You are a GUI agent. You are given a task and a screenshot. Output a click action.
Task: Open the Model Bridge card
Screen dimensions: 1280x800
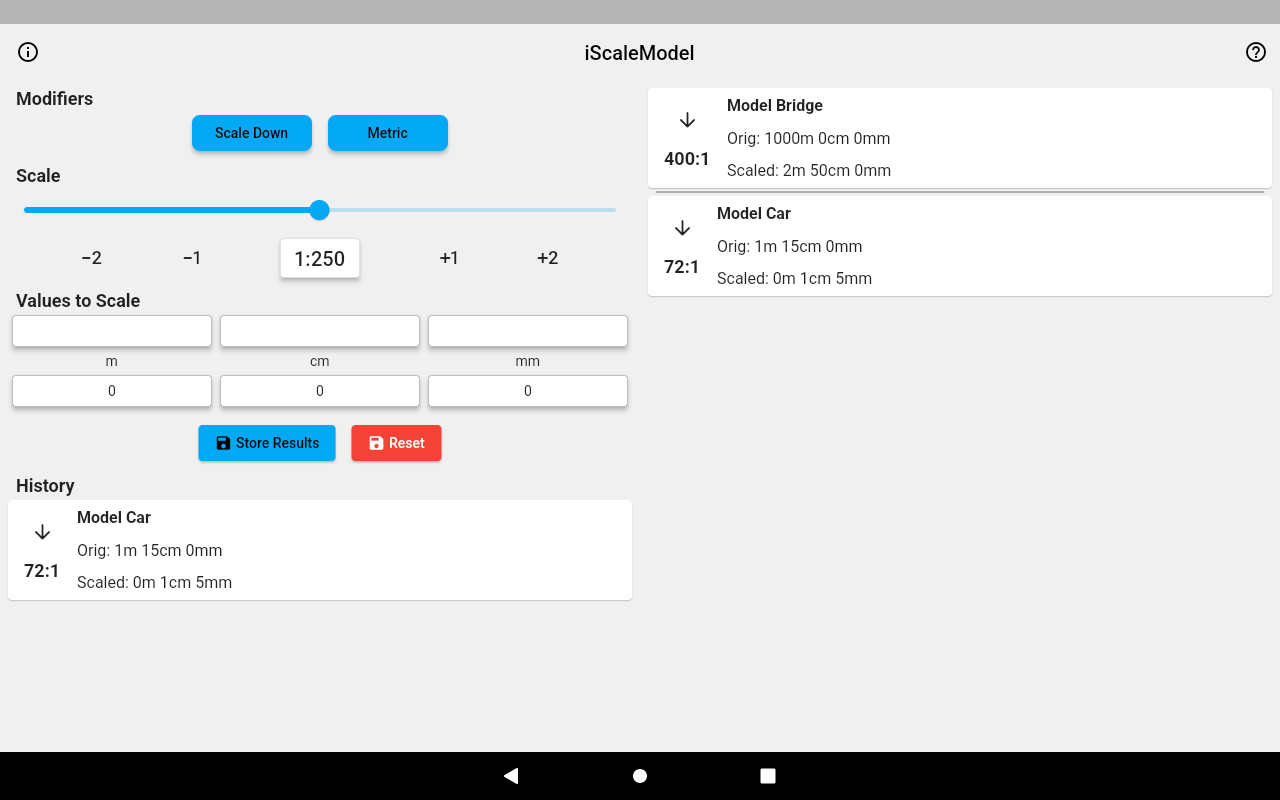[960, 138]
